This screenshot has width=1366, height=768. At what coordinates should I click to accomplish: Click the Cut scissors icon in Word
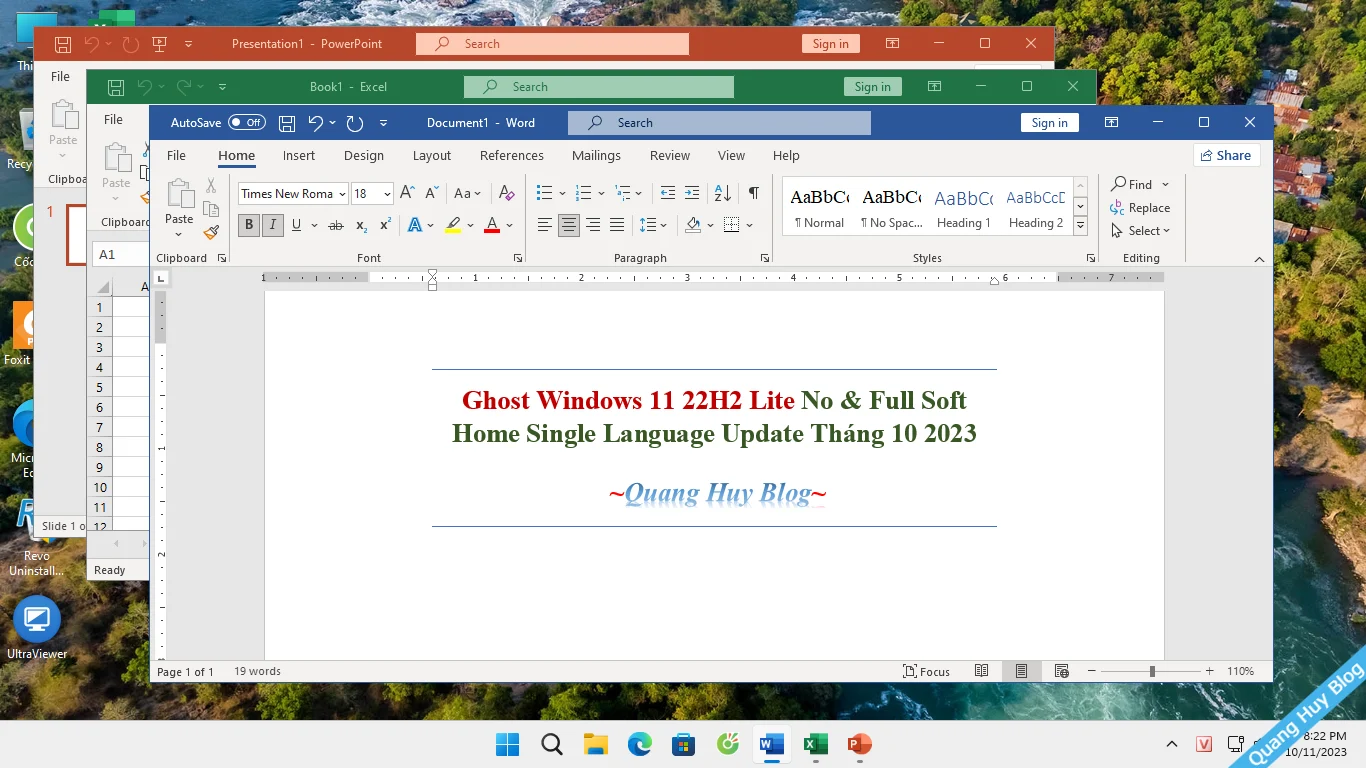click(x=211, y=186)
